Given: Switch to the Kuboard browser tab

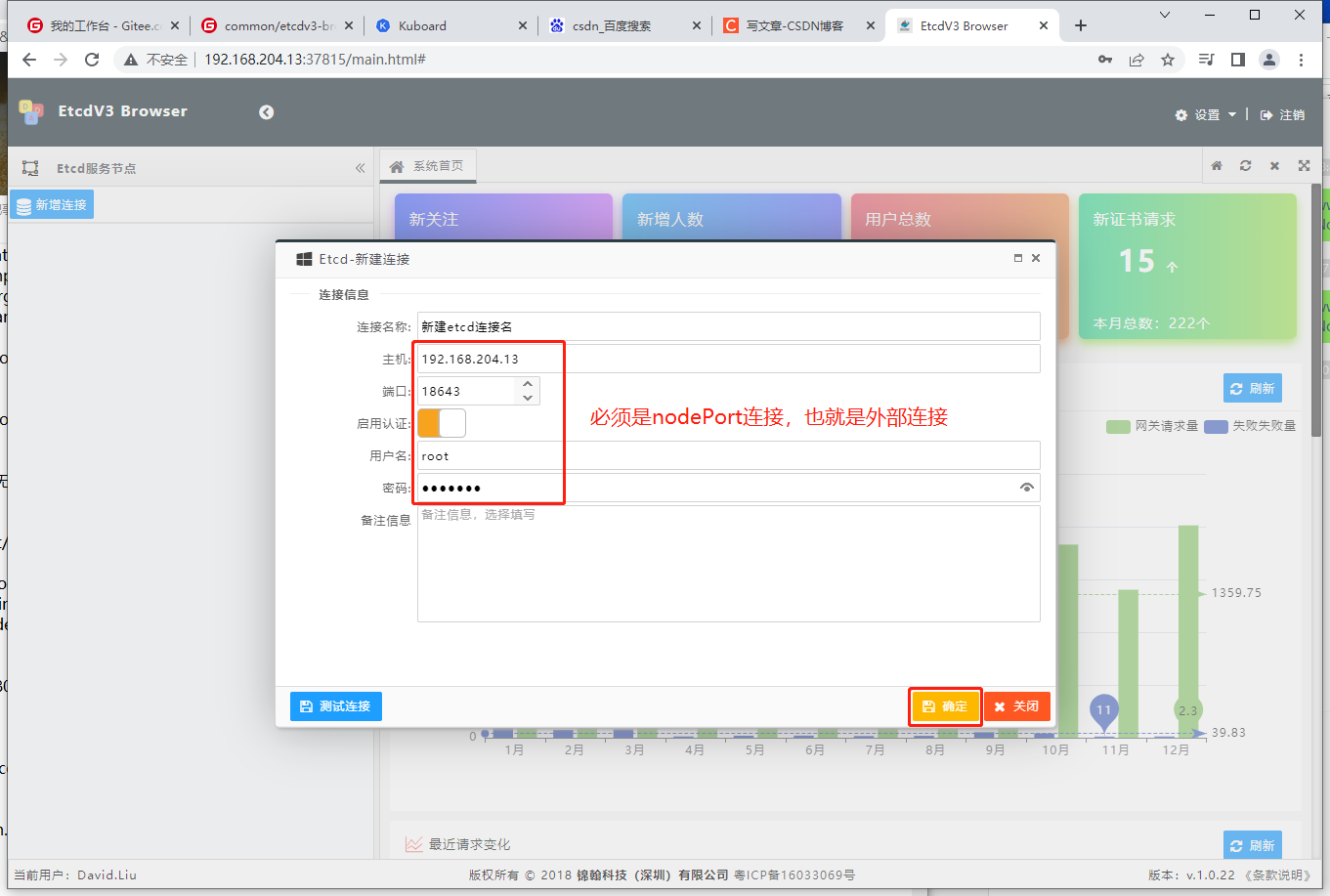Looking at the screenshot, I should 451,25.
